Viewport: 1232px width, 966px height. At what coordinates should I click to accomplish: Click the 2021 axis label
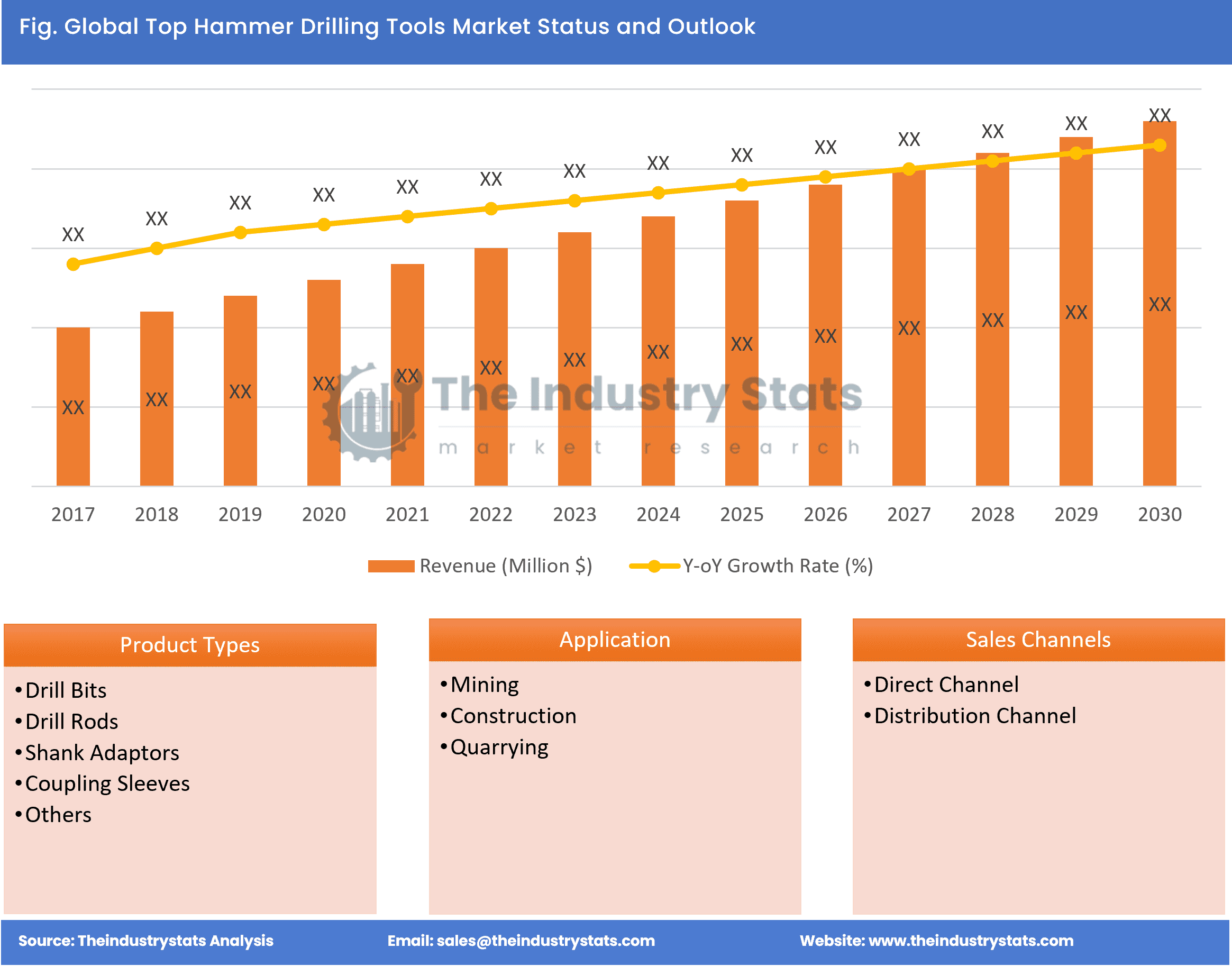408,514
